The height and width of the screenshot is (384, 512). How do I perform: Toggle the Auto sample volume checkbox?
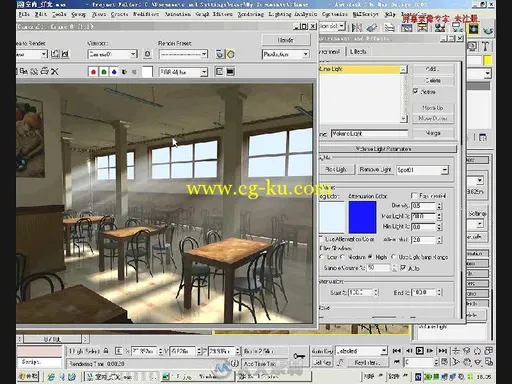403,268
